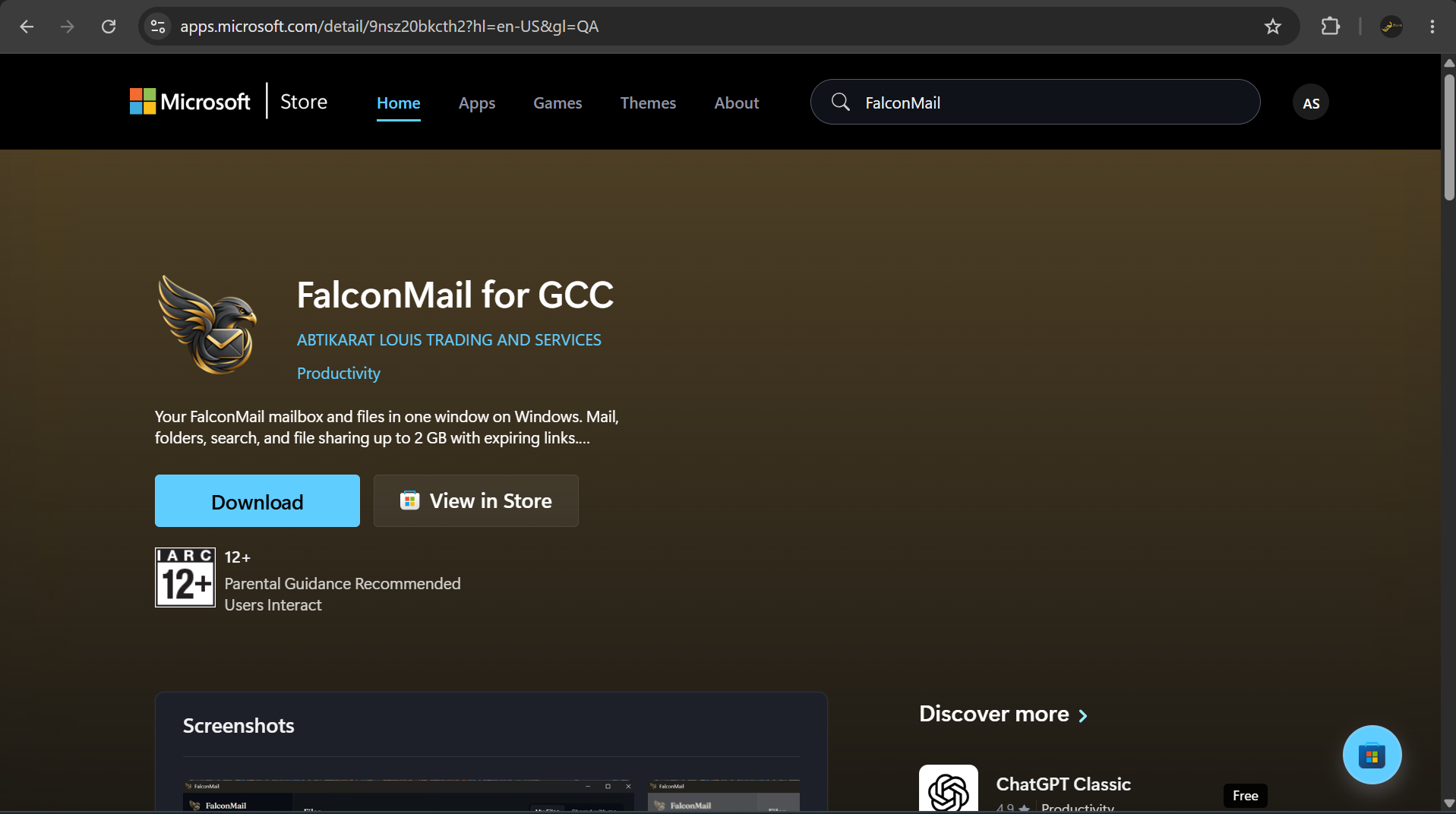
Task: Open publisher ABTIKARAT LOUIS TRADING AND SERVICES
Action: [x=449, y=340]
